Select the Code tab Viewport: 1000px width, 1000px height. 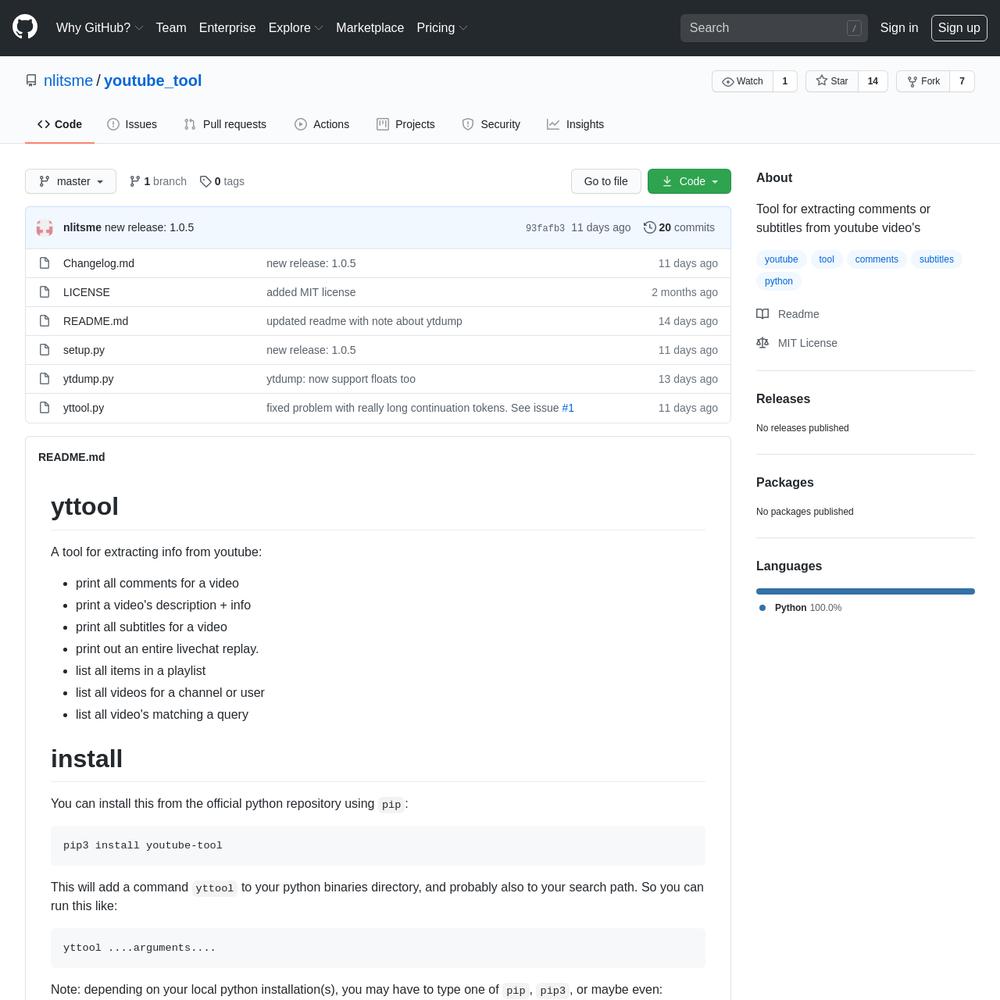tap(60, 124)
